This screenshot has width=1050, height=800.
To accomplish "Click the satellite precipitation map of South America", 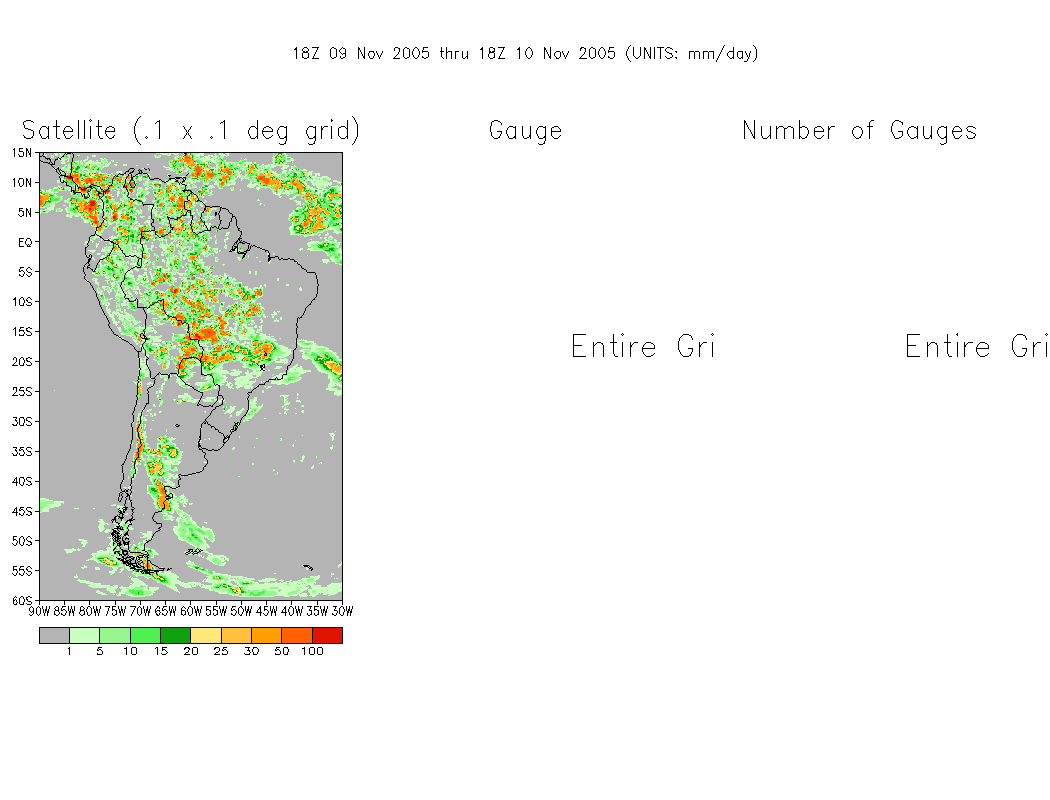I will (x=191, y=376).
